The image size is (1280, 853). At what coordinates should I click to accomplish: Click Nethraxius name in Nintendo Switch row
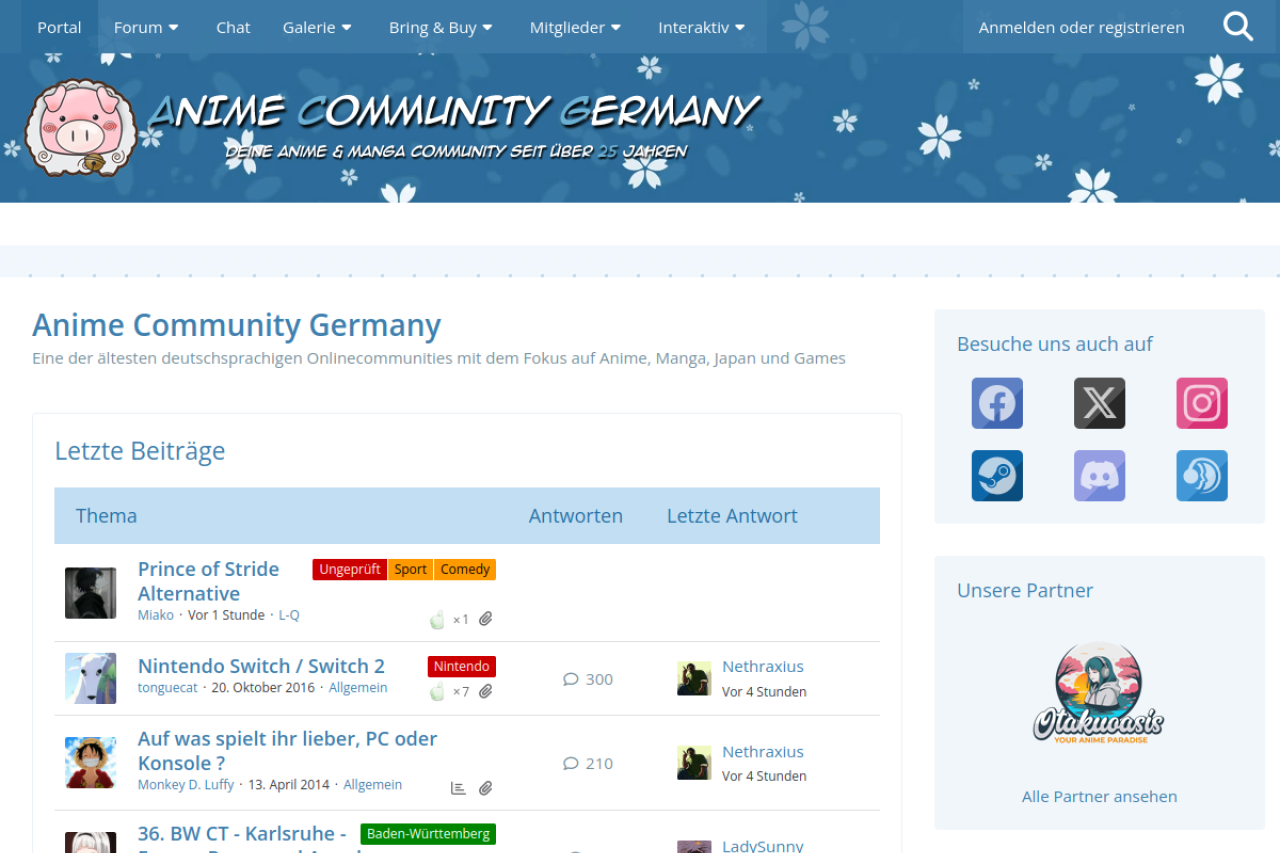click(763, 666)
